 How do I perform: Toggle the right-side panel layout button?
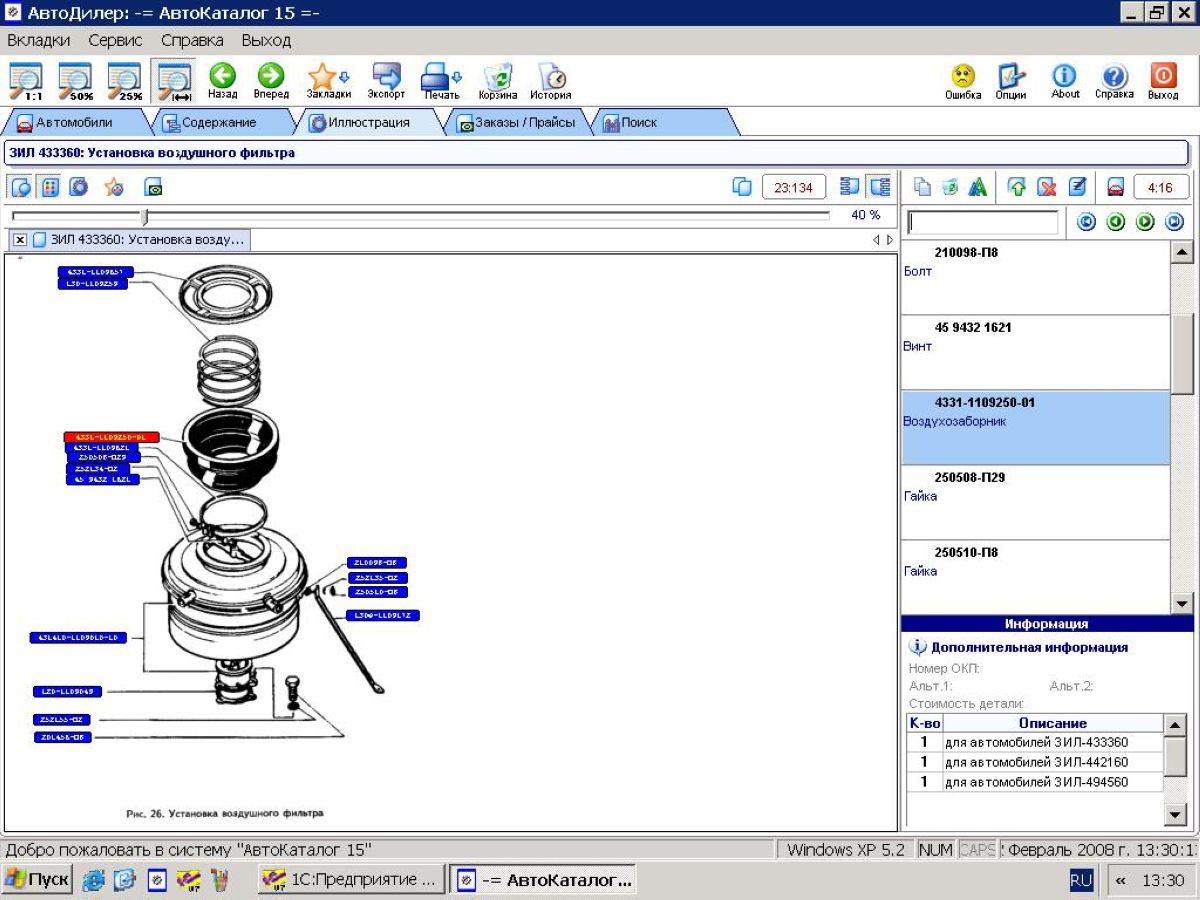click(880, 187)
